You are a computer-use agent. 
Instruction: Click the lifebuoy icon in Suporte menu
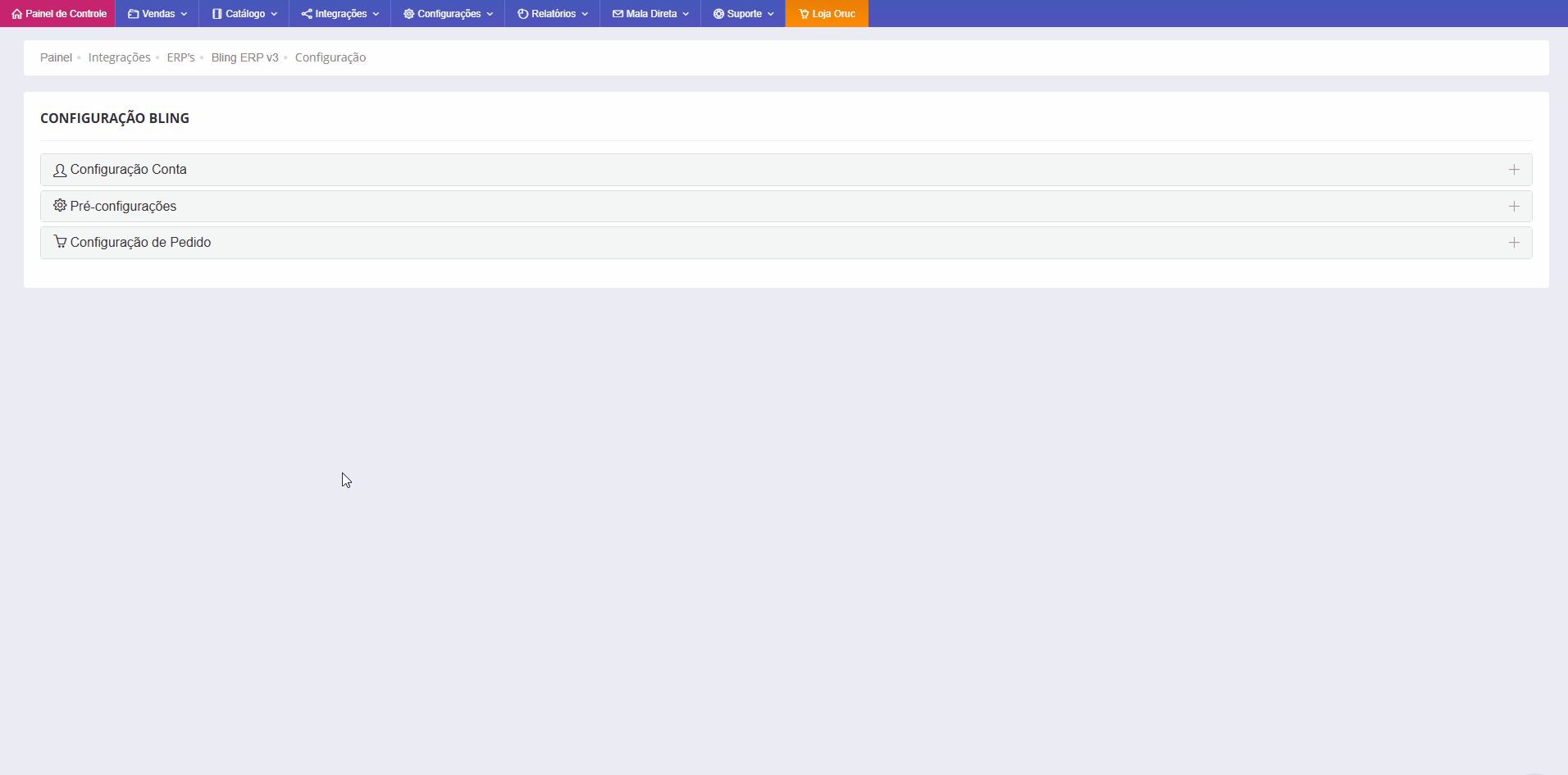click(x=718, y=14)
